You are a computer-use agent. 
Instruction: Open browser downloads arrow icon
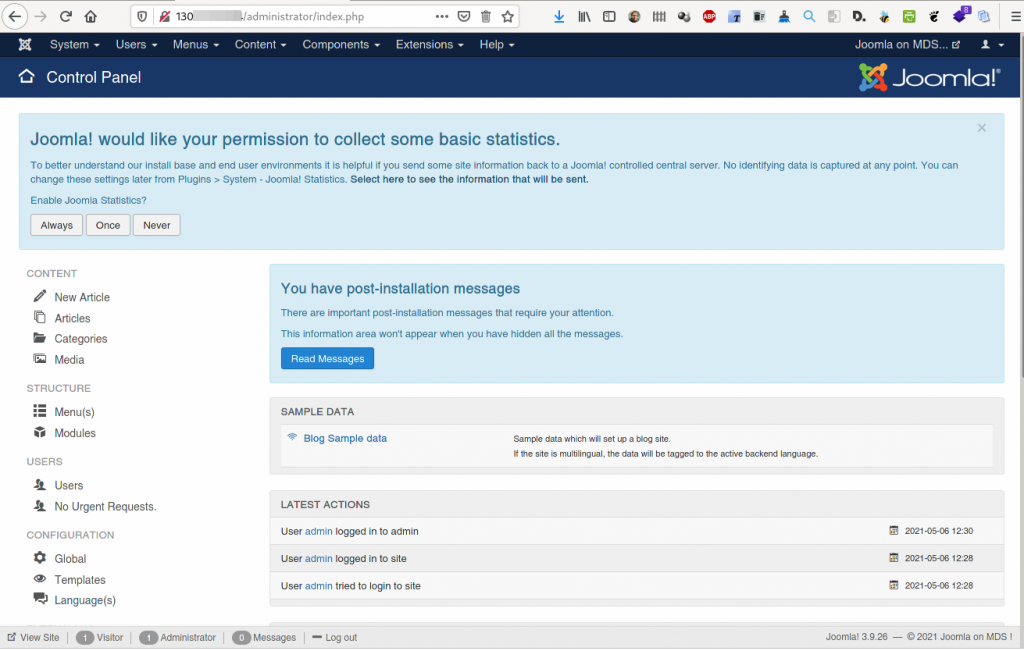click(x=559, y=16)
